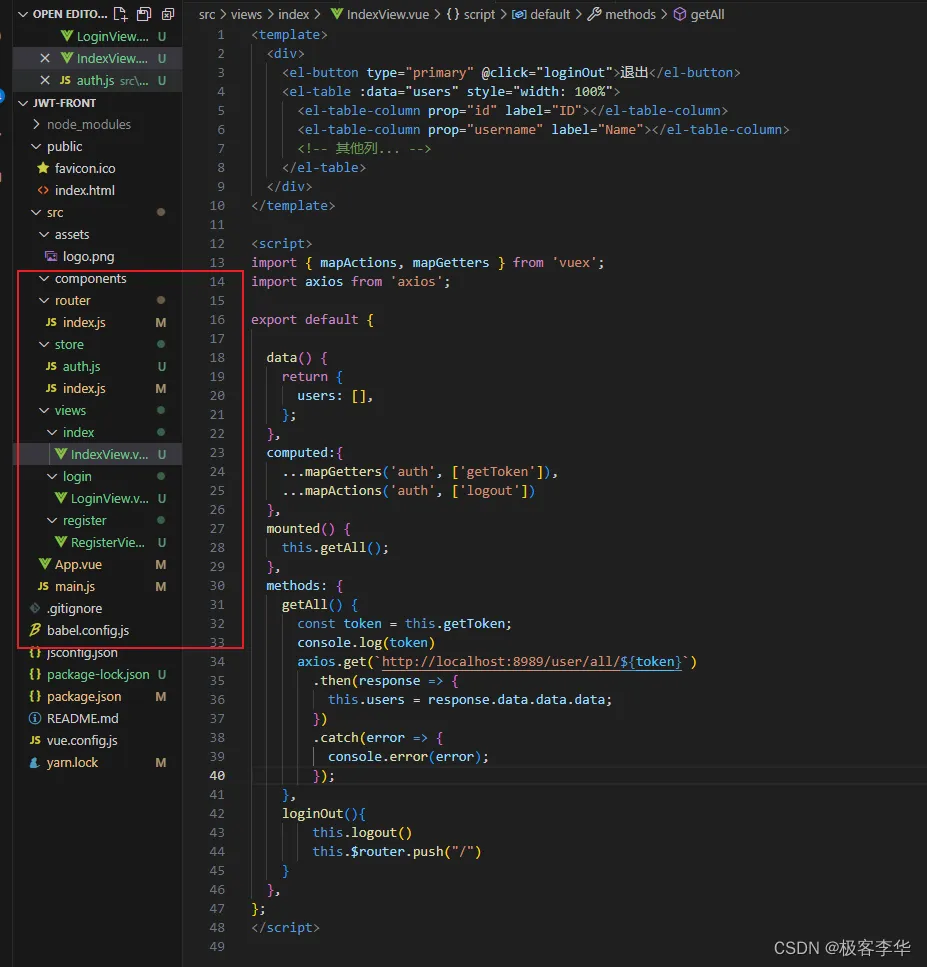This screenshot has width=927, height=967.
Task: Click 'this.logout()' in the loginOut method
Action: click(362, 833)
